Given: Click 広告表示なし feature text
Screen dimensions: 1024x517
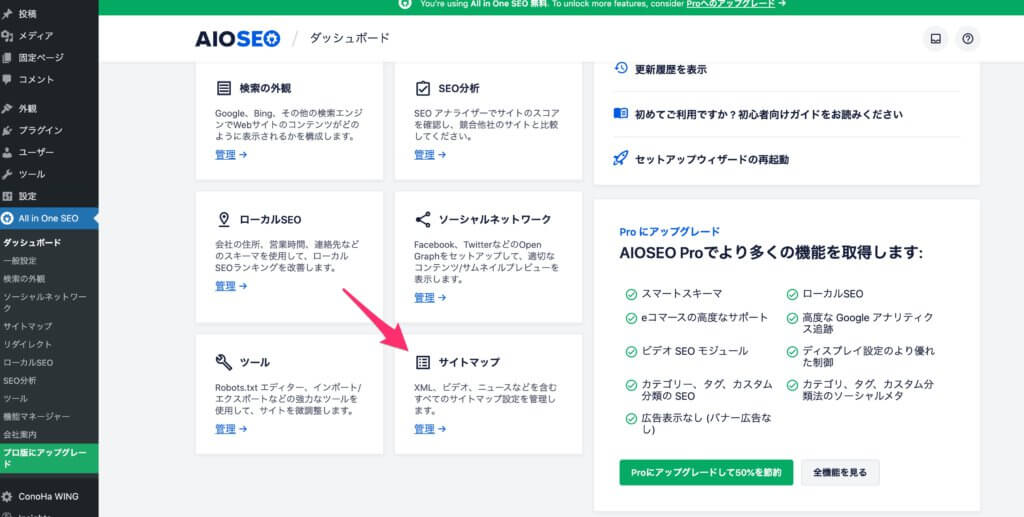Looking at the screenshot, I should 706,424.
